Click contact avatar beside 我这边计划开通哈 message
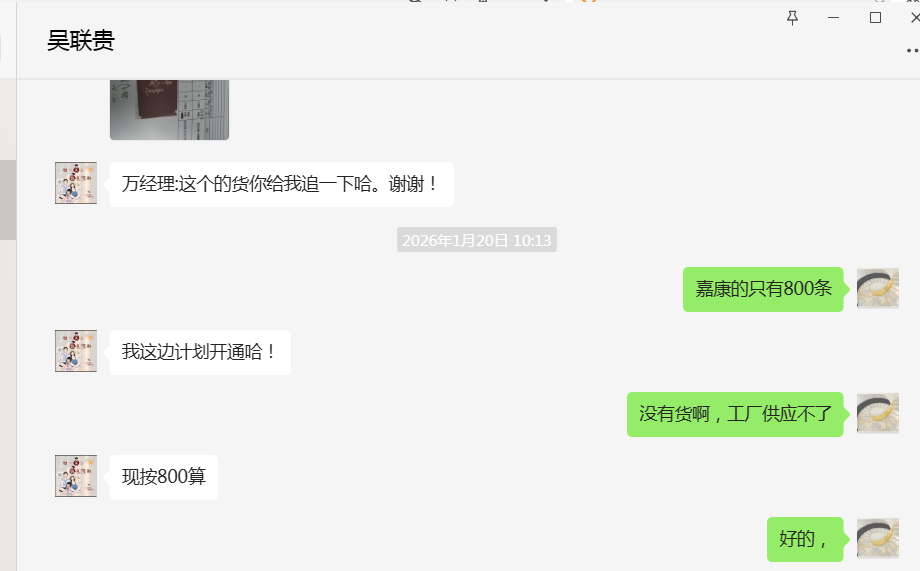 [x=76, y=351]
